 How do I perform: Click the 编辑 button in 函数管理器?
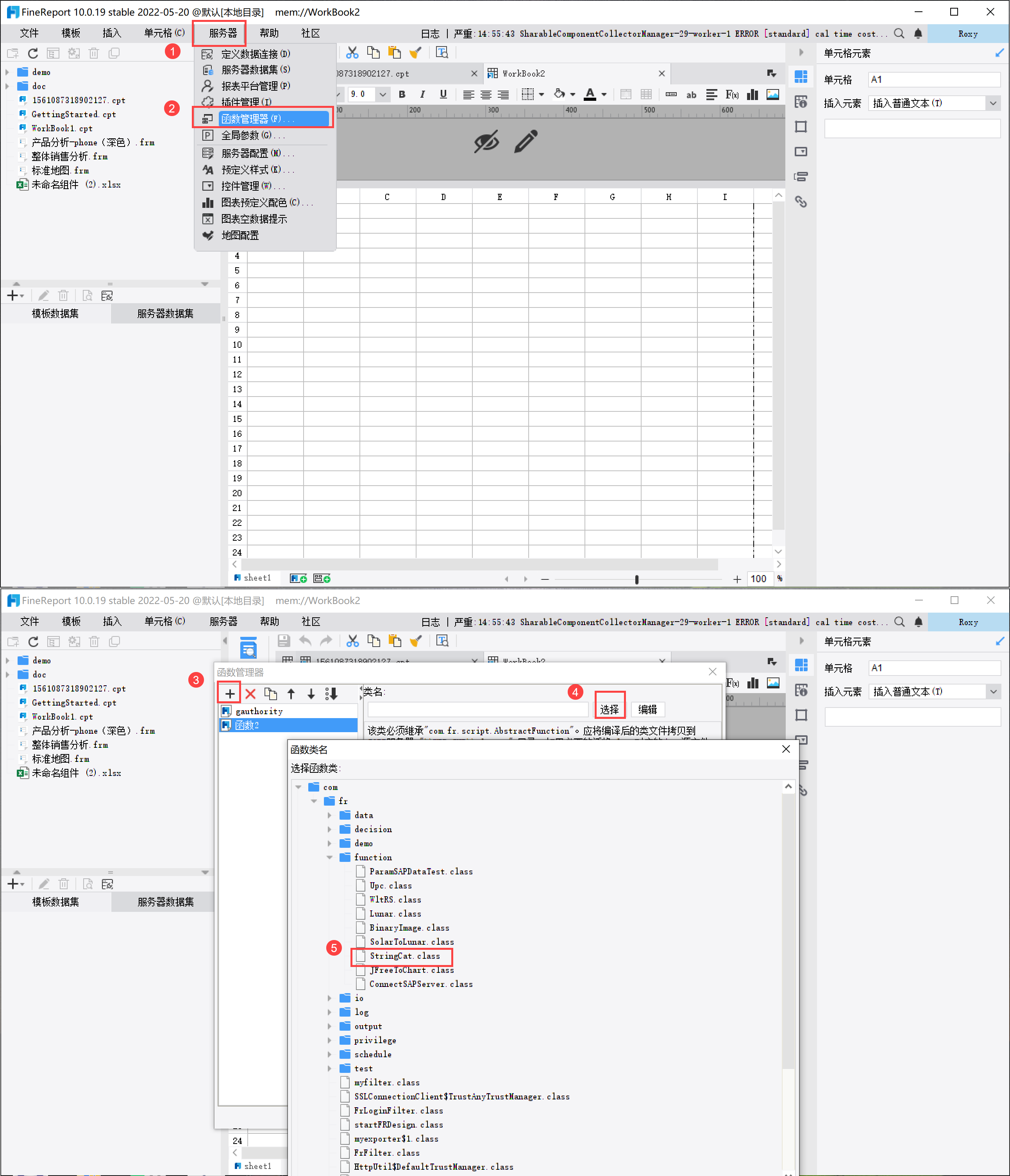pos(647,709)
